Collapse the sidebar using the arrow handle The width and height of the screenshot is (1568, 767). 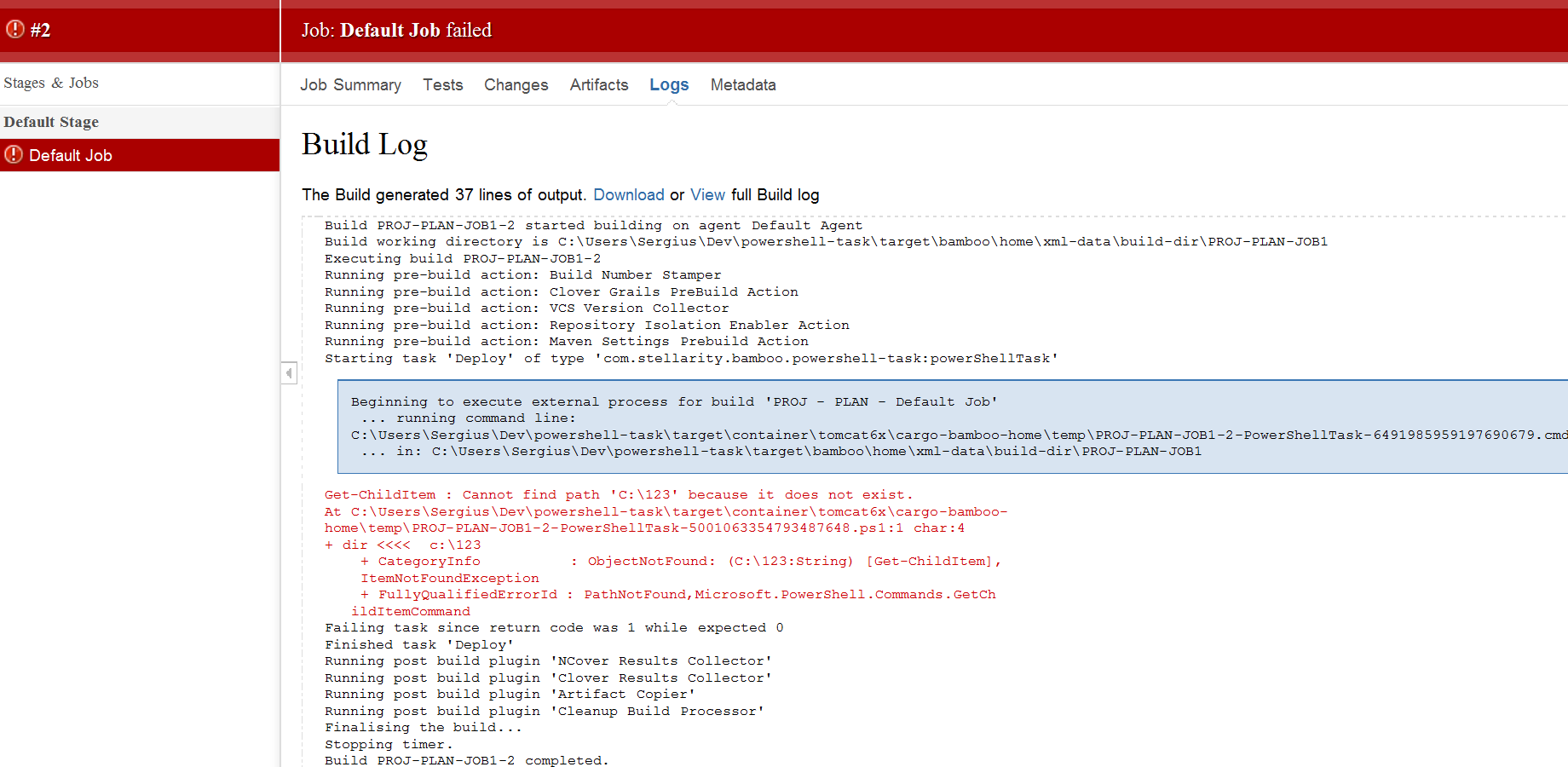click(x=289, y=373)
